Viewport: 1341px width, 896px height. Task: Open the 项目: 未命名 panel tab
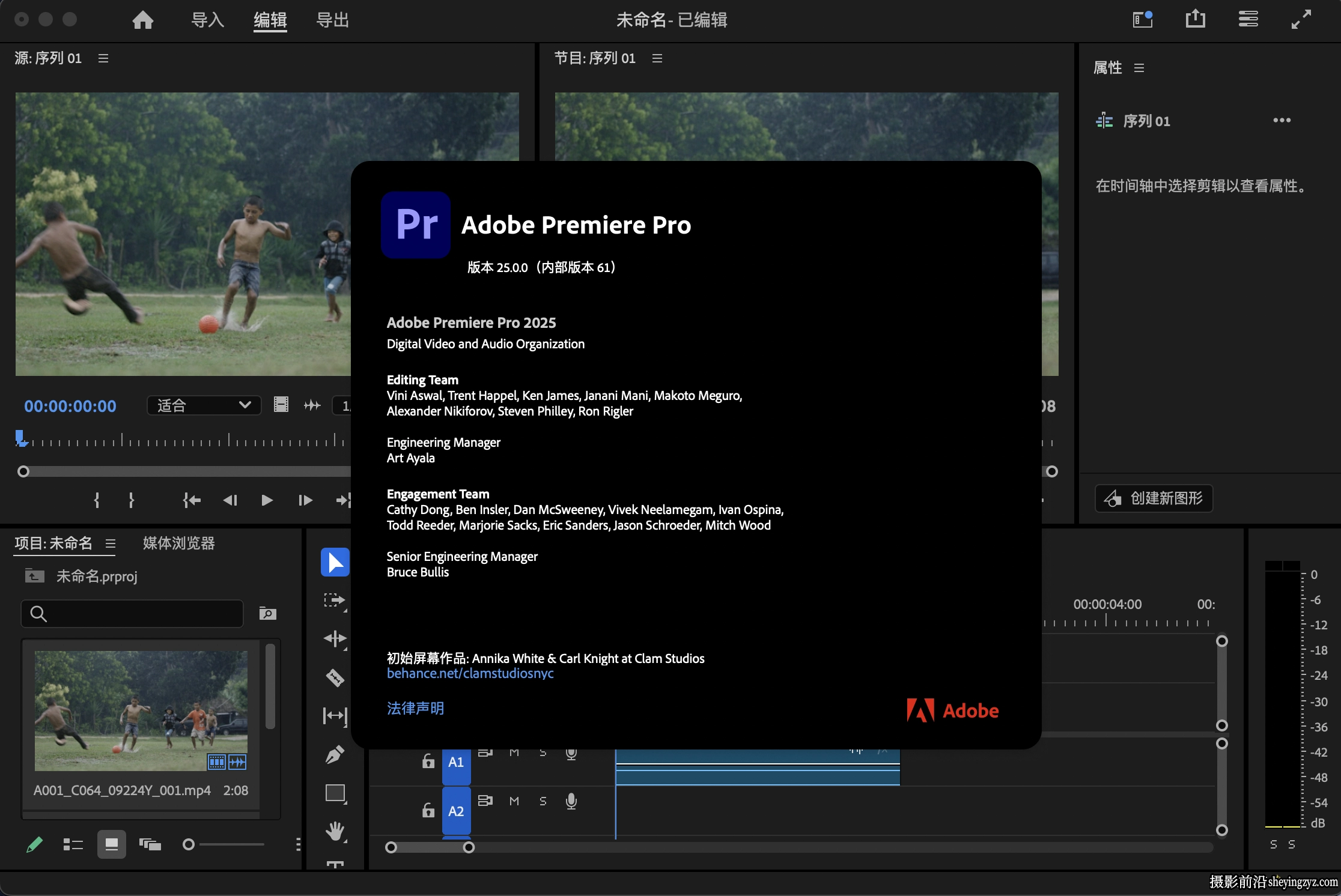53,543
